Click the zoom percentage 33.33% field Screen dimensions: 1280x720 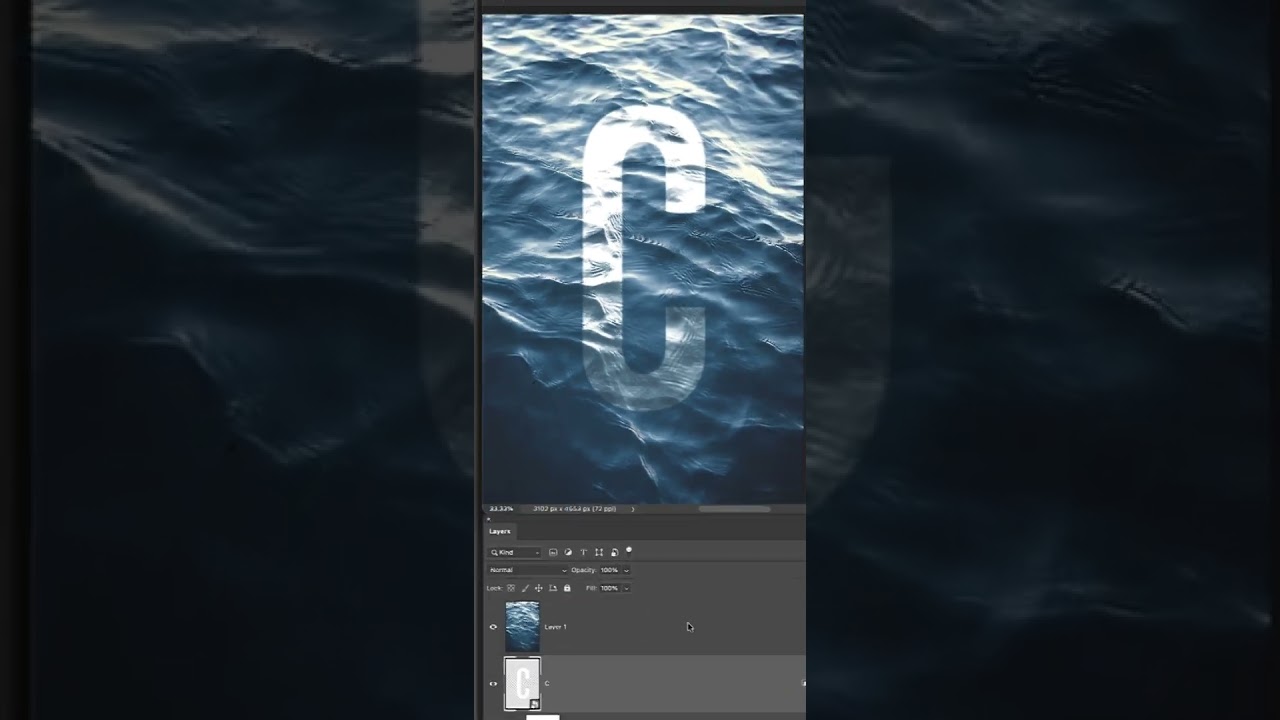pos(501,509)
